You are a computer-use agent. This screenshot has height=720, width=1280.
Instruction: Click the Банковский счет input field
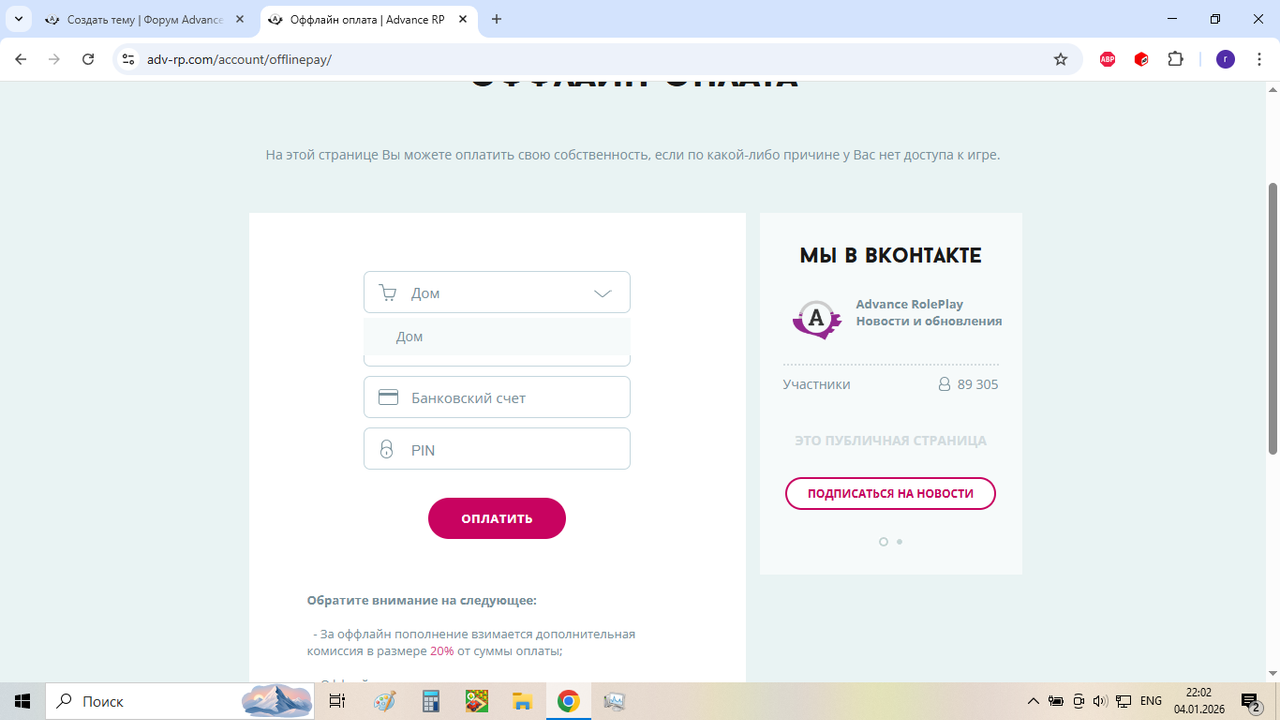(x=497, y=397)
